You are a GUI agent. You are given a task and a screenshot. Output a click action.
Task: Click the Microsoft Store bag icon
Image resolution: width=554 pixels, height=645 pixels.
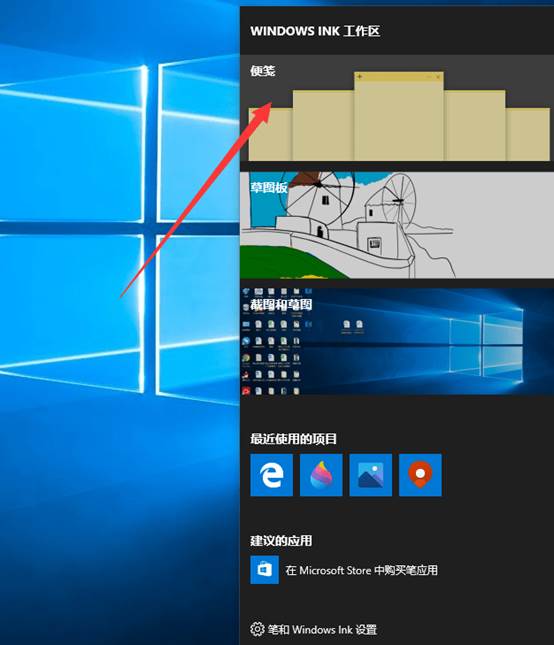coord(264,570)
